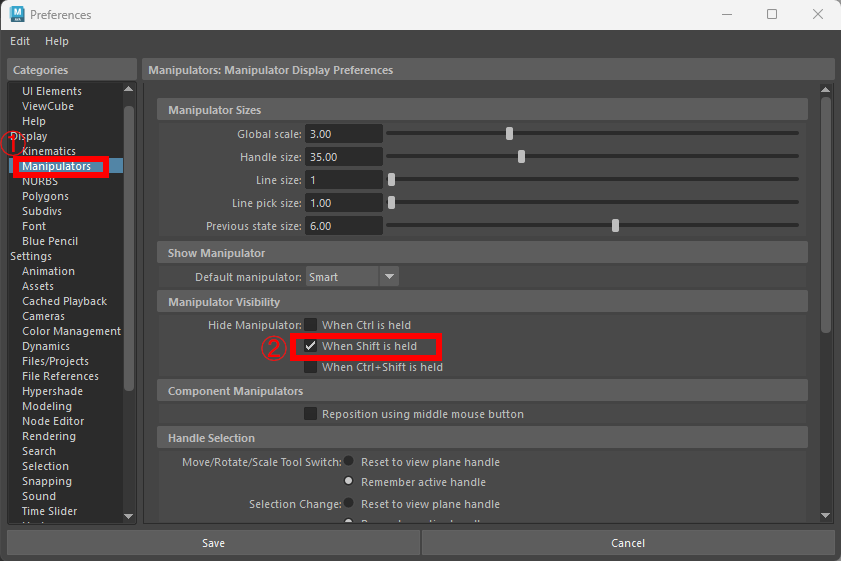Enable When Ctrl+Shift is held option
Image resolution: width=841 pixels, height=561 pixels.
point(311,367)
